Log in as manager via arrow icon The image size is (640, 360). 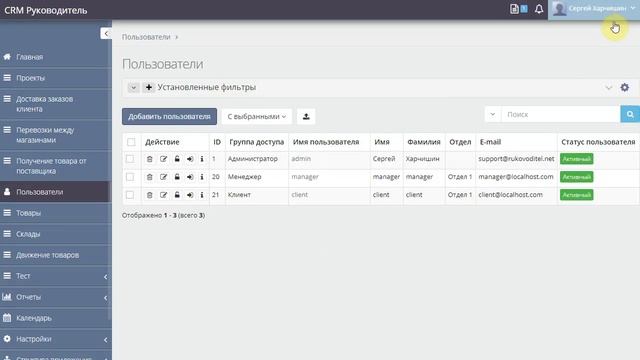click(190, 177)
